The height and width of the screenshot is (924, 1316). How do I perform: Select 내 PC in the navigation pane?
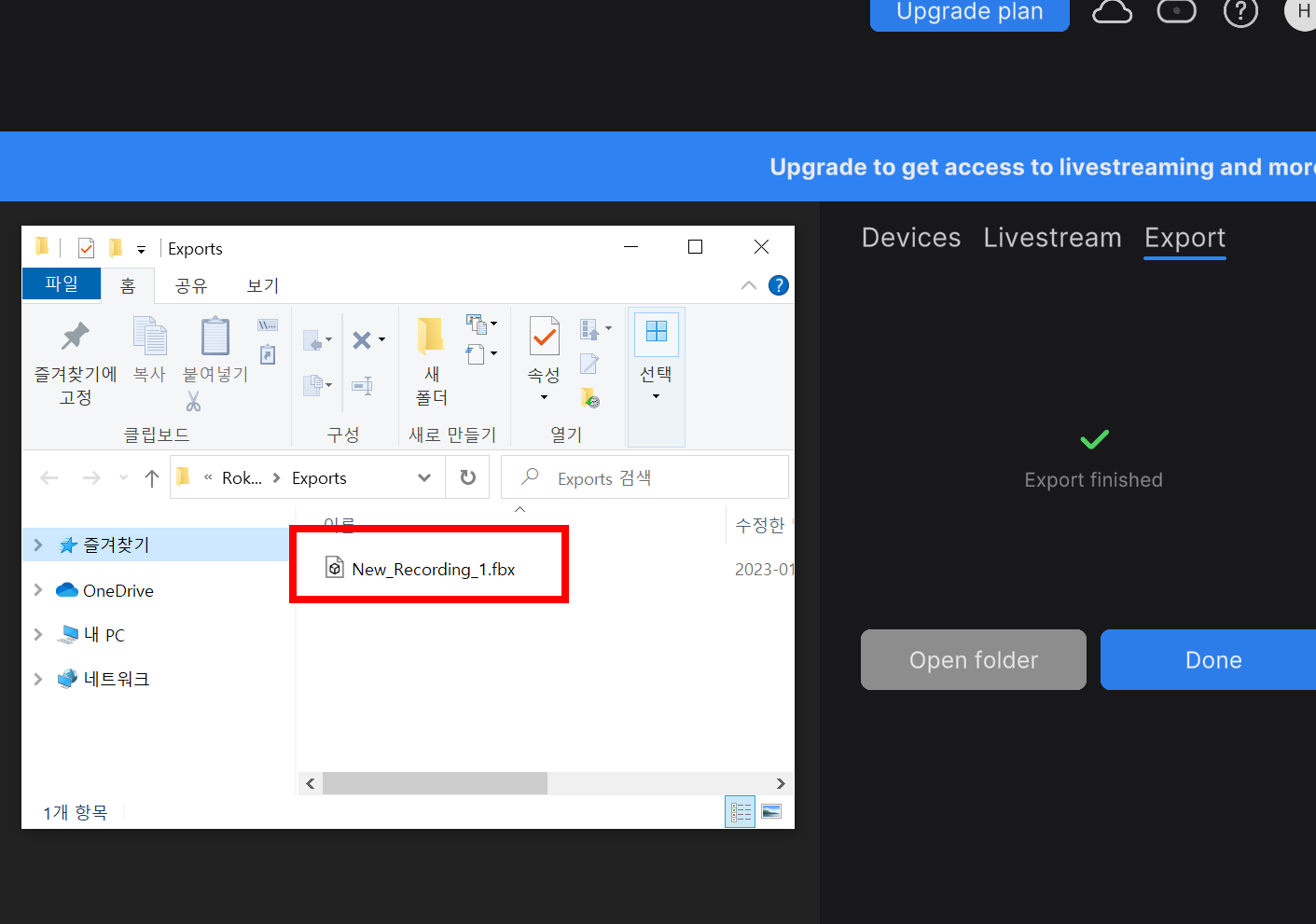coord(90,635)
